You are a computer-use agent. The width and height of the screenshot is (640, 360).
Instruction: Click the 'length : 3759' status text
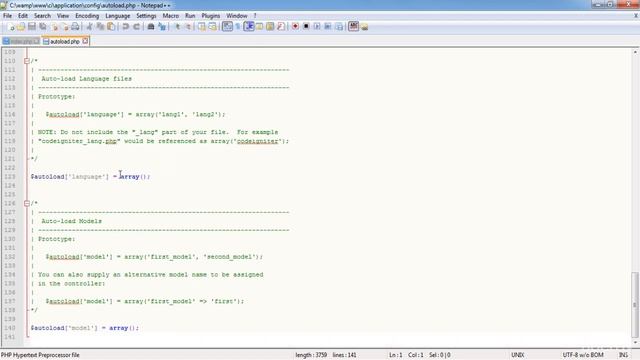(311, 355)
